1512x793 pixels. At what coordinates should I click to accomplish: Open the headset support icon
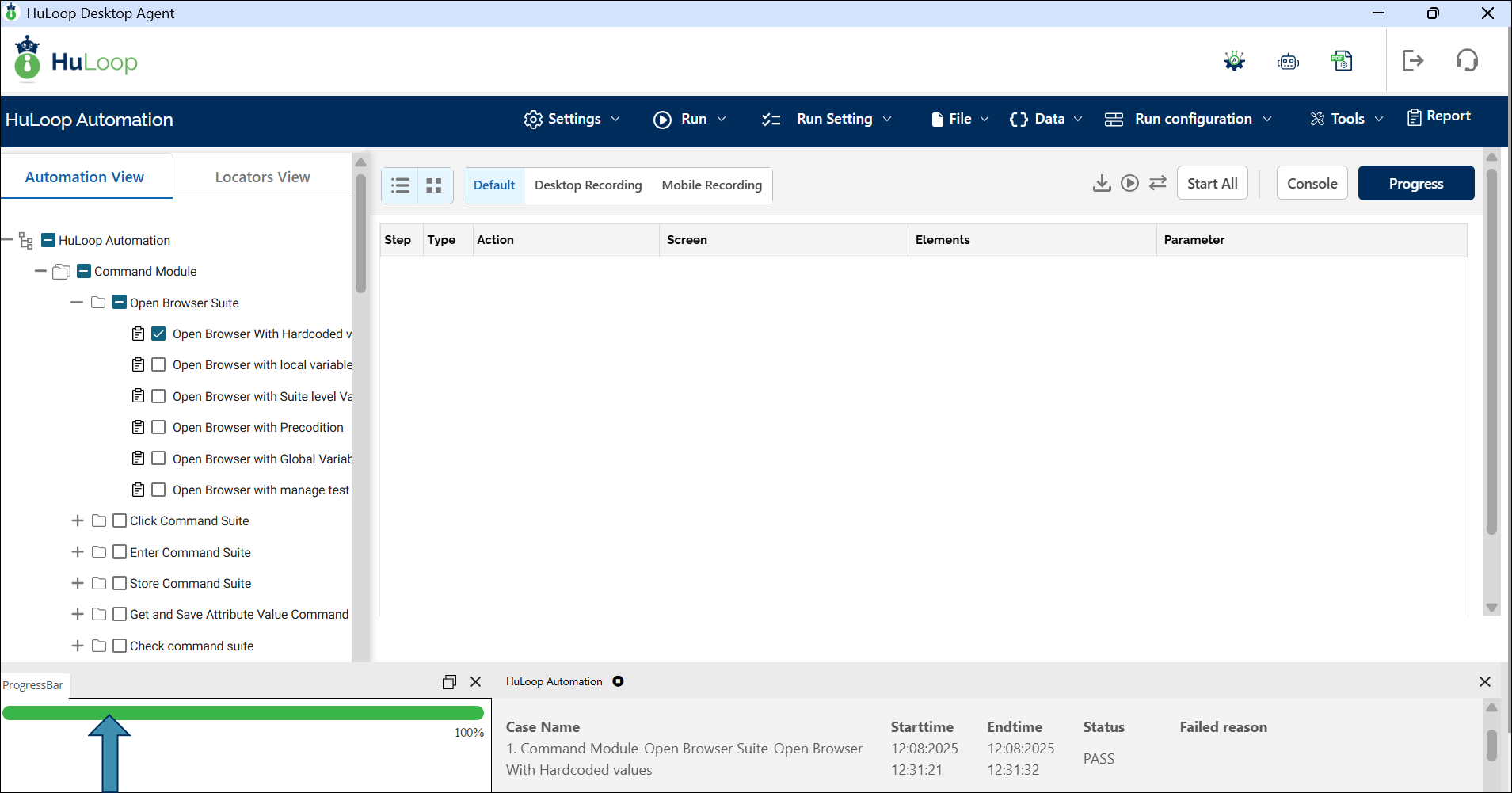click(1467, 61)
